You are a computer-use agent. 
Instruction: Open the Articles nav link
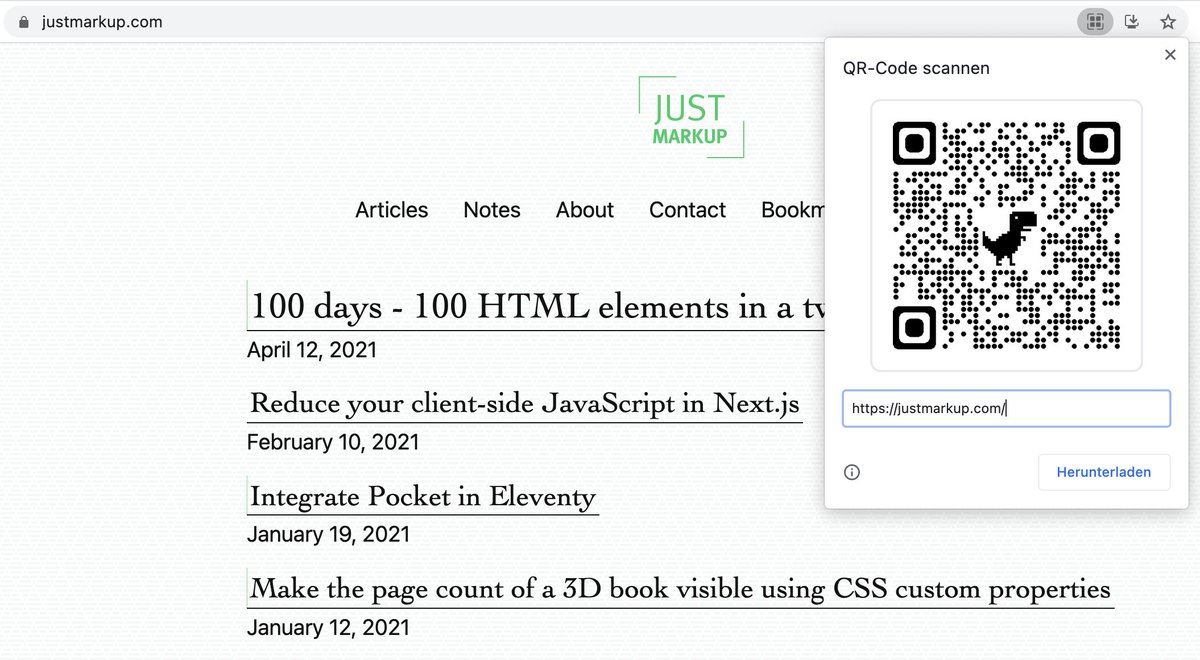click(392, 210)
